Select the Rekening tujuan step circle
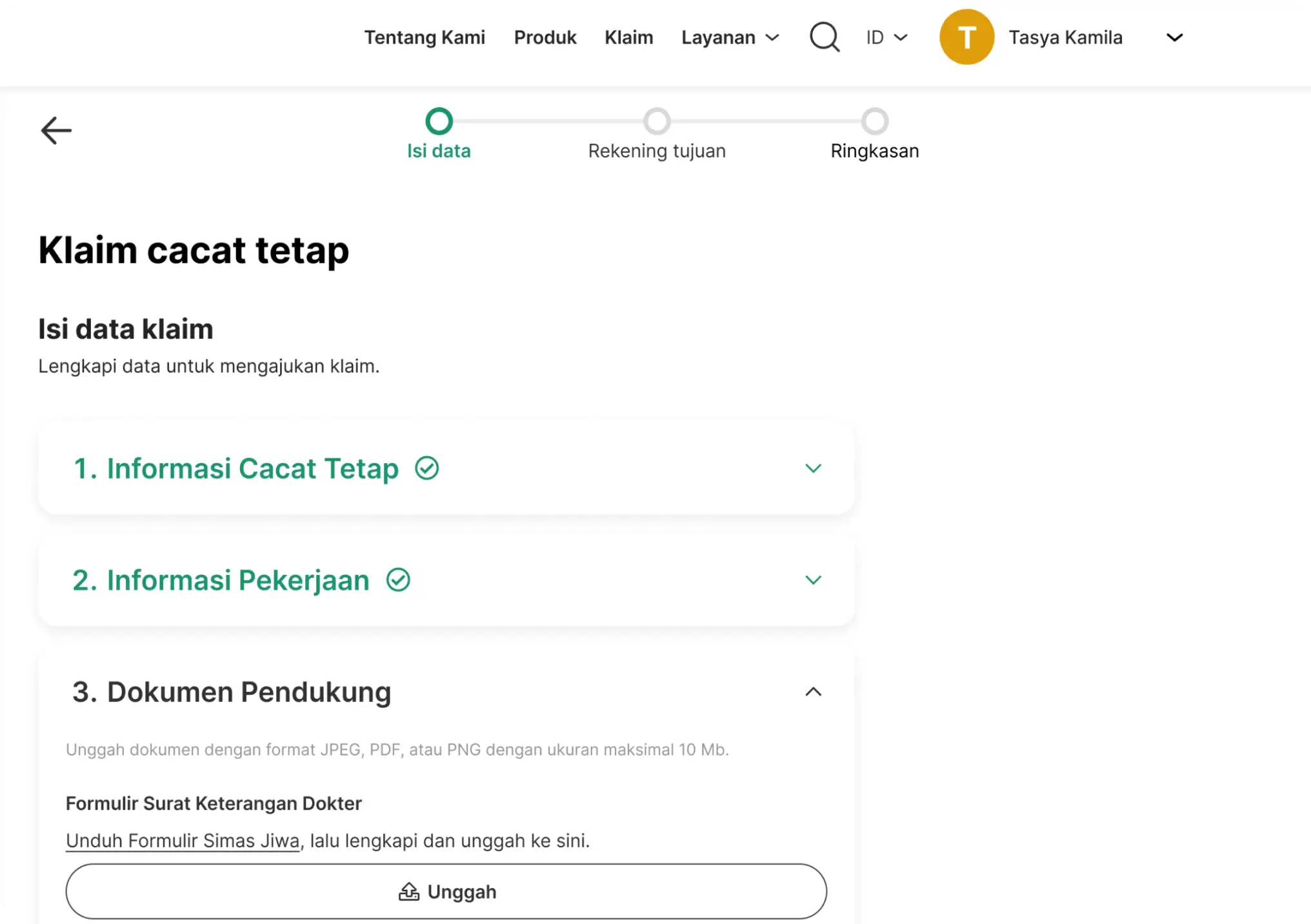Viewport: 1311px width, 924px height. point(657,121)
